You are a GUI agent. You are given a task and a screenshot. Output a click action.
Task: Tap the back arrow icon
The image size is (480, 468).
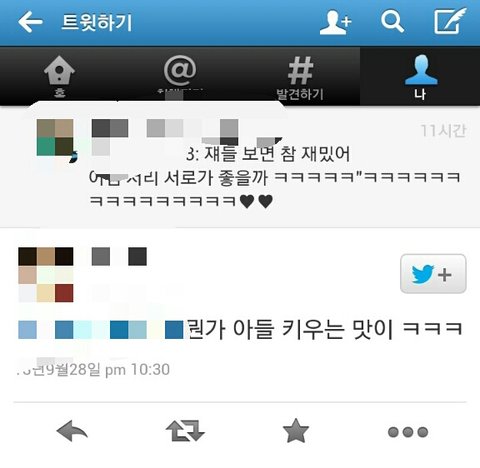click(30, 22)
